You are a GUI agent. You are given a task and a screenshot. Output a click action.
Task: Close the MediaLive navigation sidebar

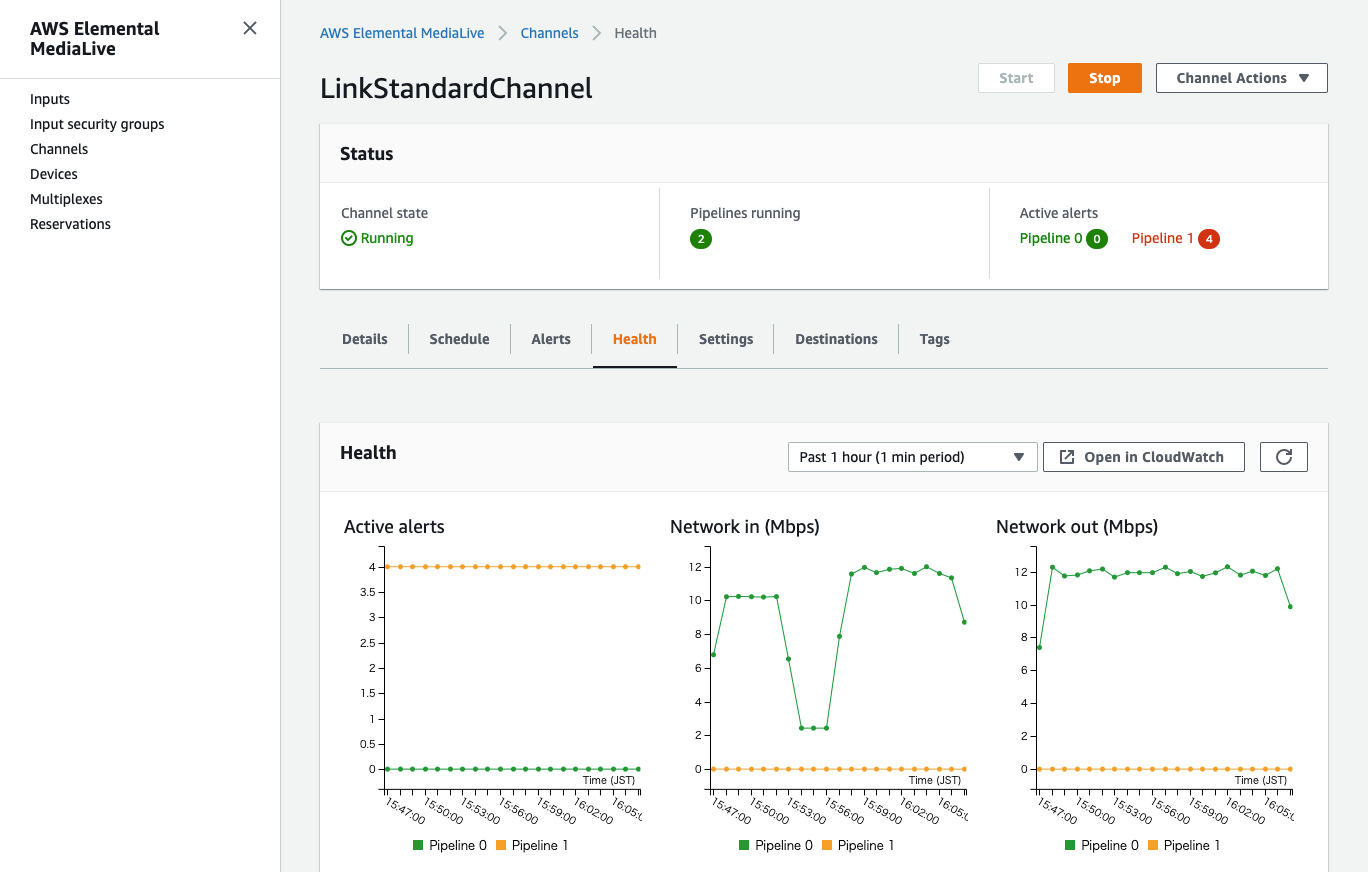(249, 28)
